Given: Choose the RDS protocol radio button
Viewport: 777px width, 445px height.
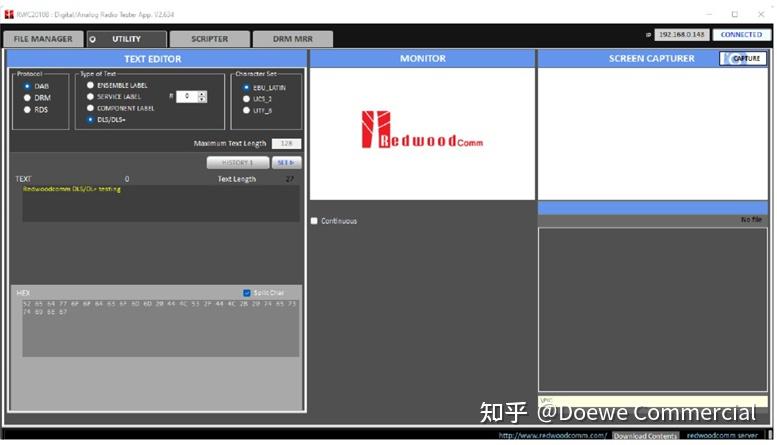Looking at the screenshot, I should pyautogui.click(x=27, y=110).
